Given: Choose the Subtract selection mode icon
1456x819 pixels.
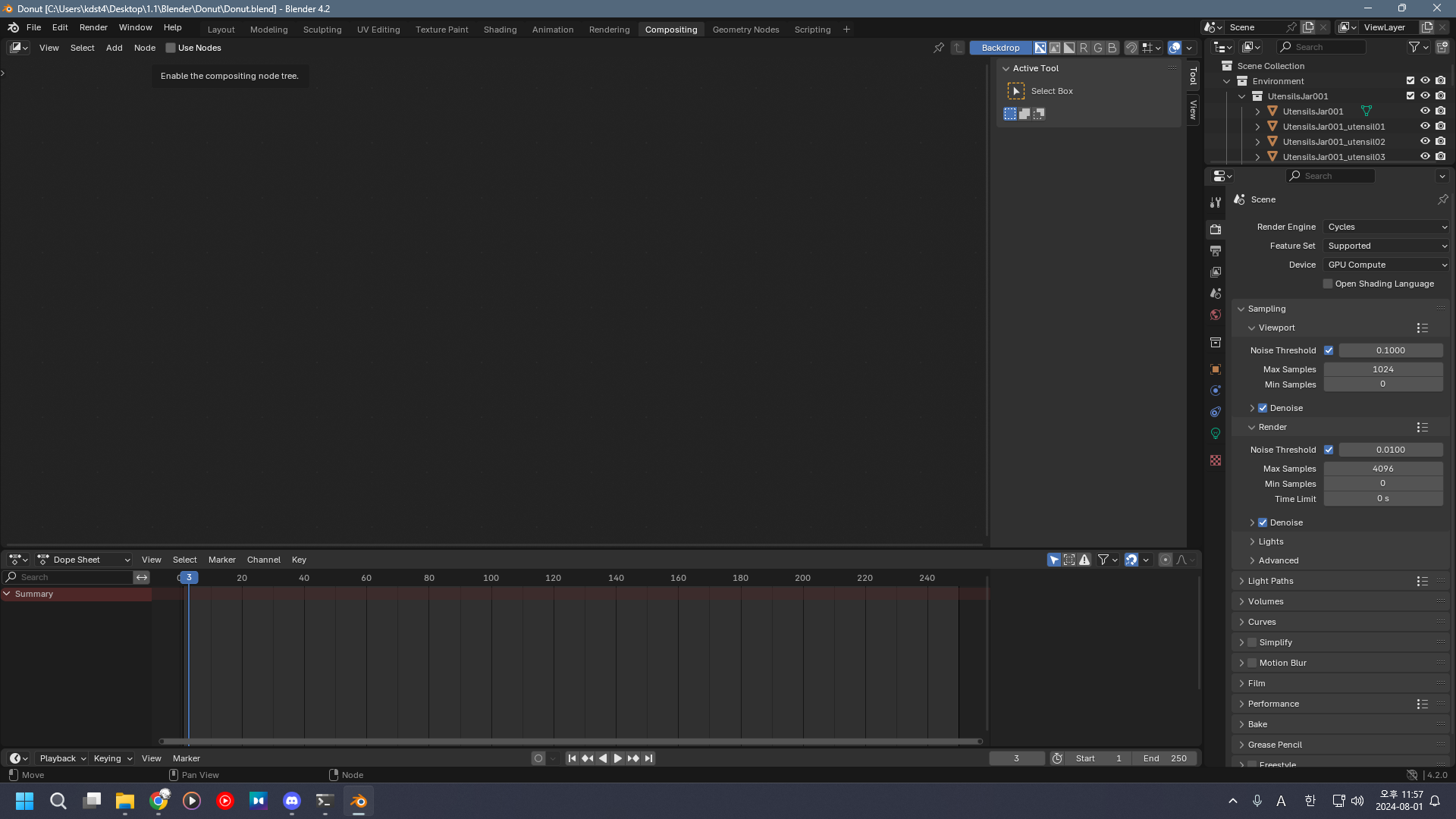Looking at the screenshot, I should pos(1039,114).
